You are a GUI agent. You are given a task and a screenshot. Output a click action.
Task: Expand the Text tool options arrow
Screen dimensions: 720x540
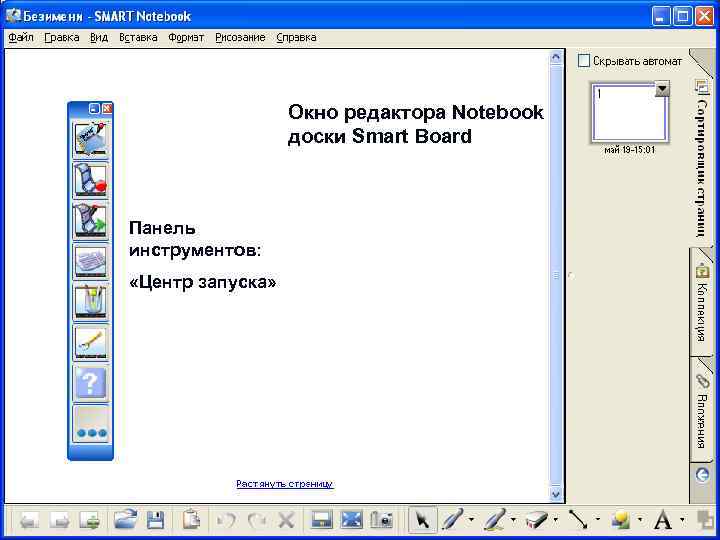[x=682, y=520]
